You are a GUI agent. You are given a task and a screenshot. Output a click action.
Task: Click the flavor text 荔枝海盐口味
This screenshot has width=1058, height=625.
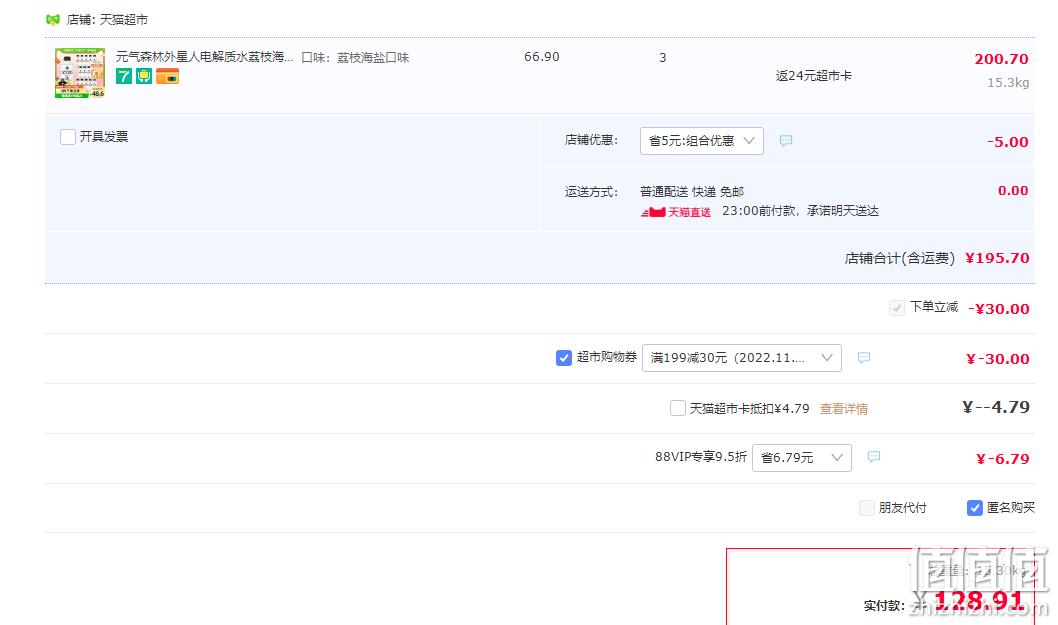[373, 57]
